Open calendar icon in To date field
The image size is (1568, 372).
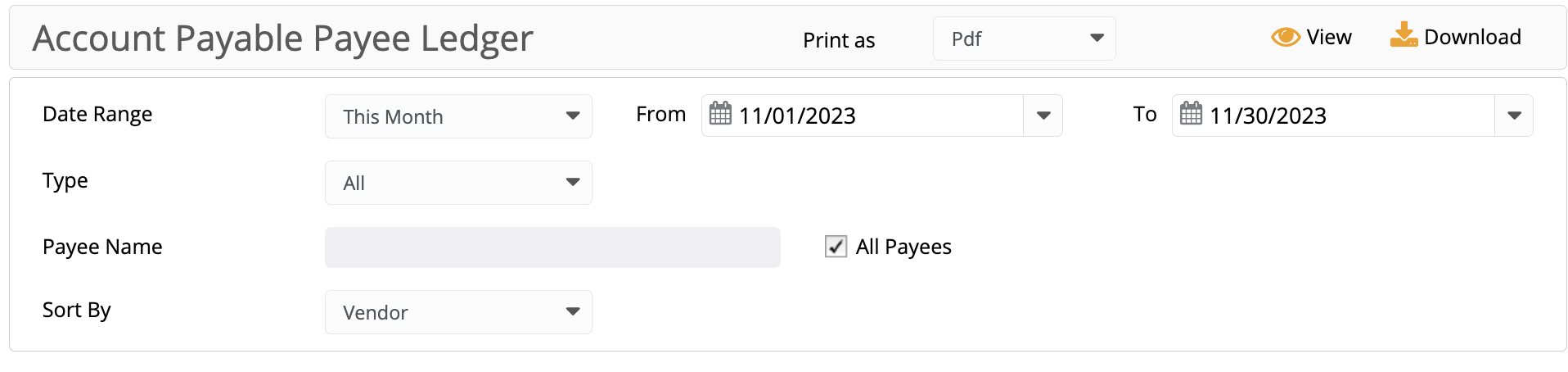pyautogui.click(x=1191, y=113)
